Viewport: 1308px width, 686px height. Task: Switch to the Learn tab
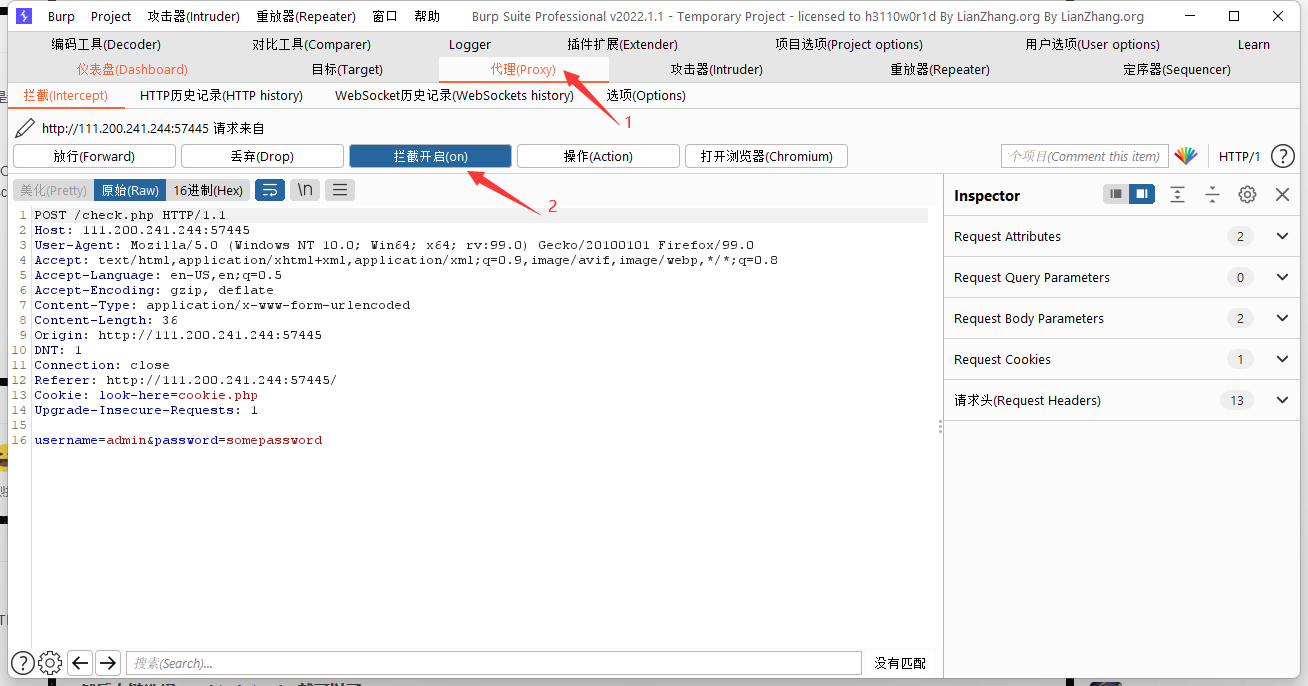[1253, 44]
